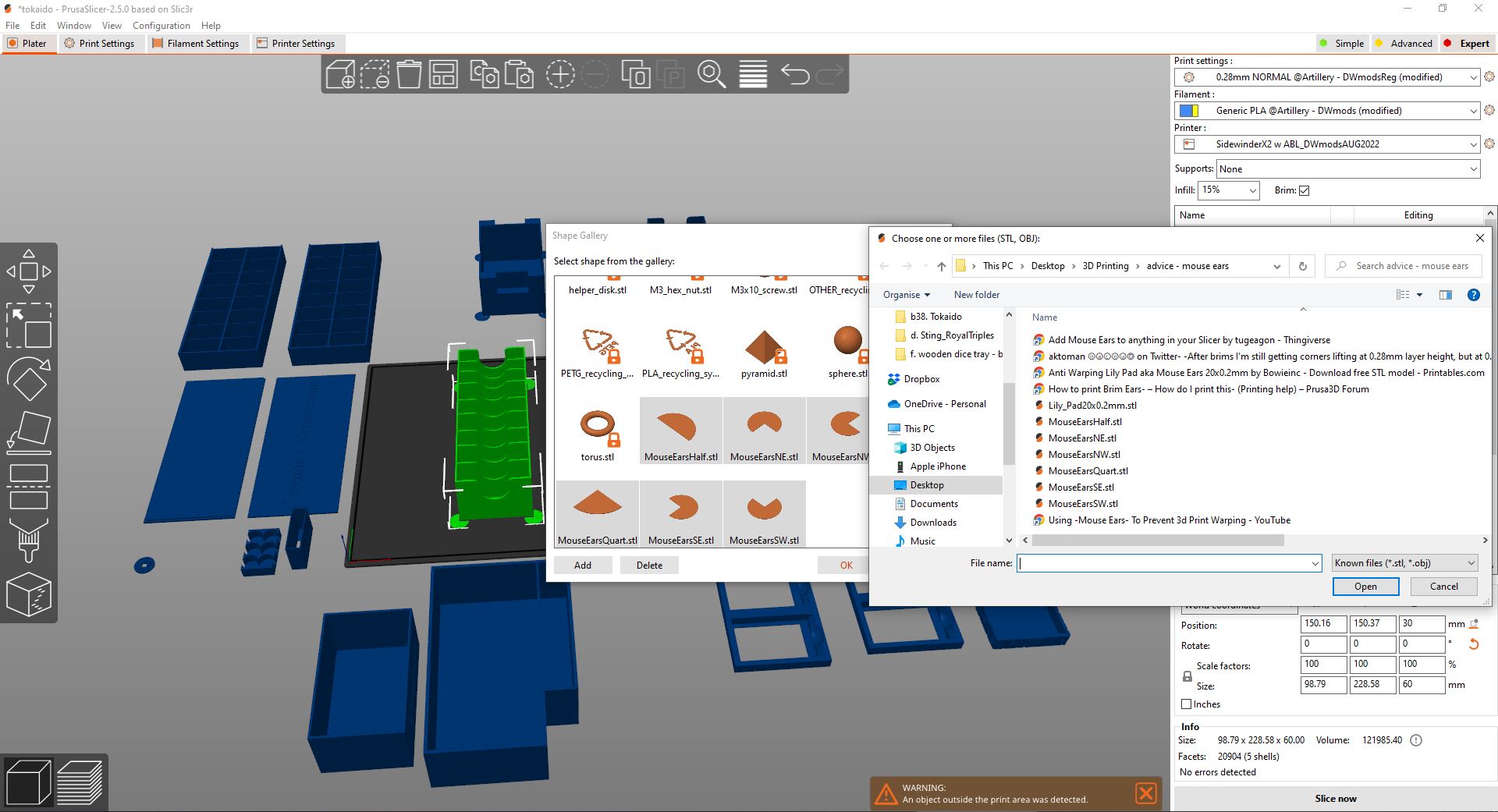Click the filament color swatch
This screenshot has height=812, width=1498.
click(x=1188, y=111)
